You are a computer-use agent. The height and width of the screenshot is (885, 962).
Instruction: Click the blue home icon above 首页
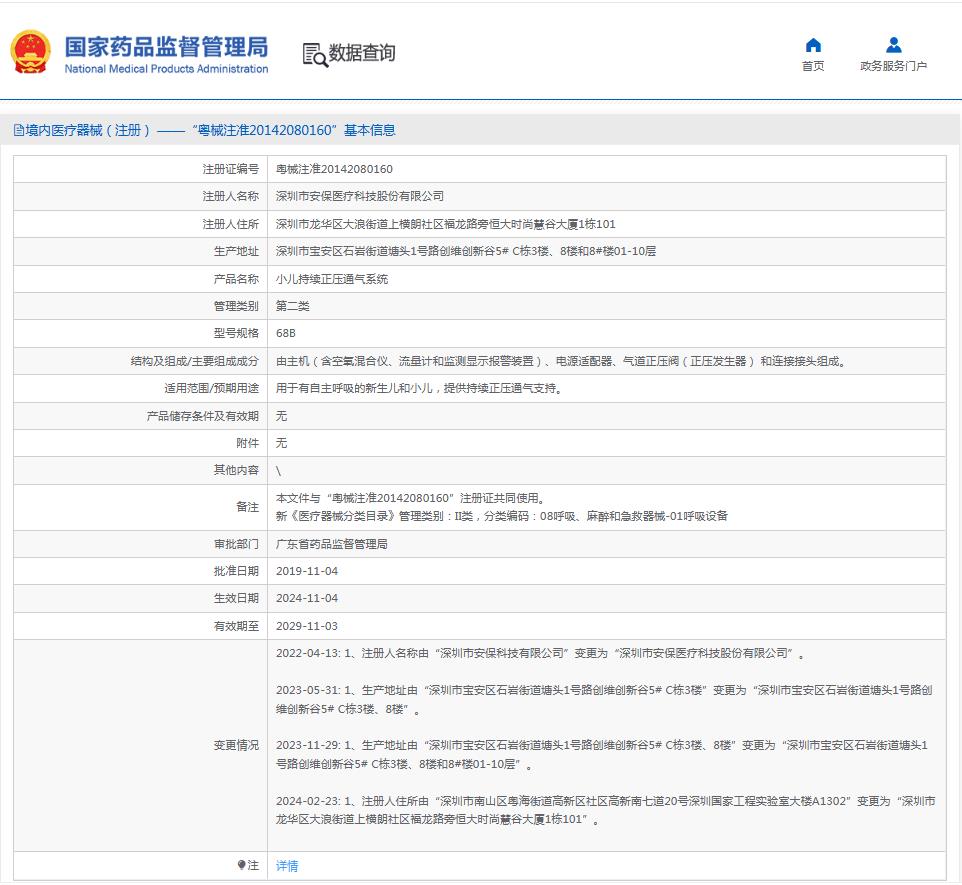point(813,45)
